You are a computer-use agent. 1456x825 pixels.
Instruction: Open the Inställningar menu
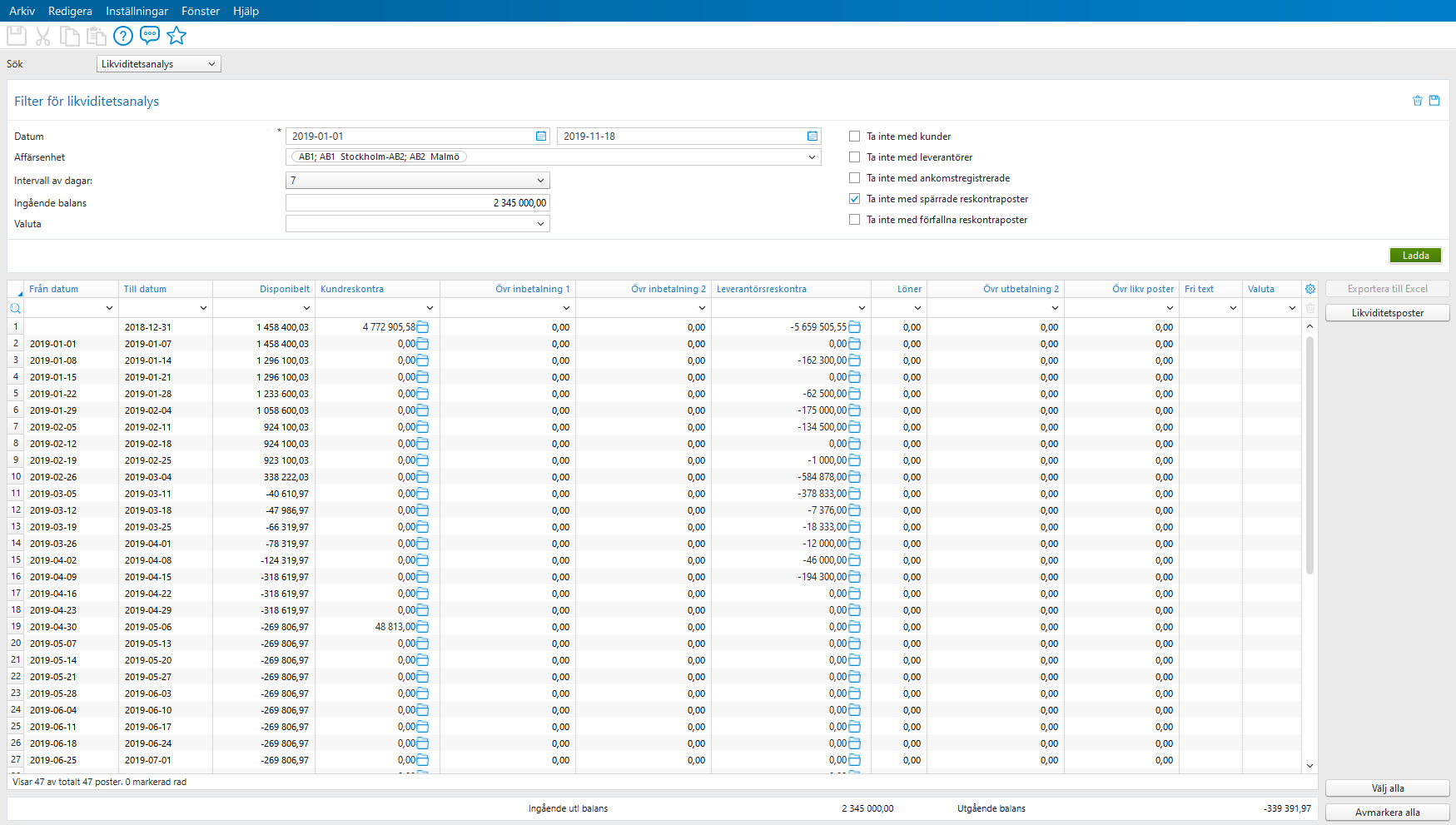[x=137, y=11]
